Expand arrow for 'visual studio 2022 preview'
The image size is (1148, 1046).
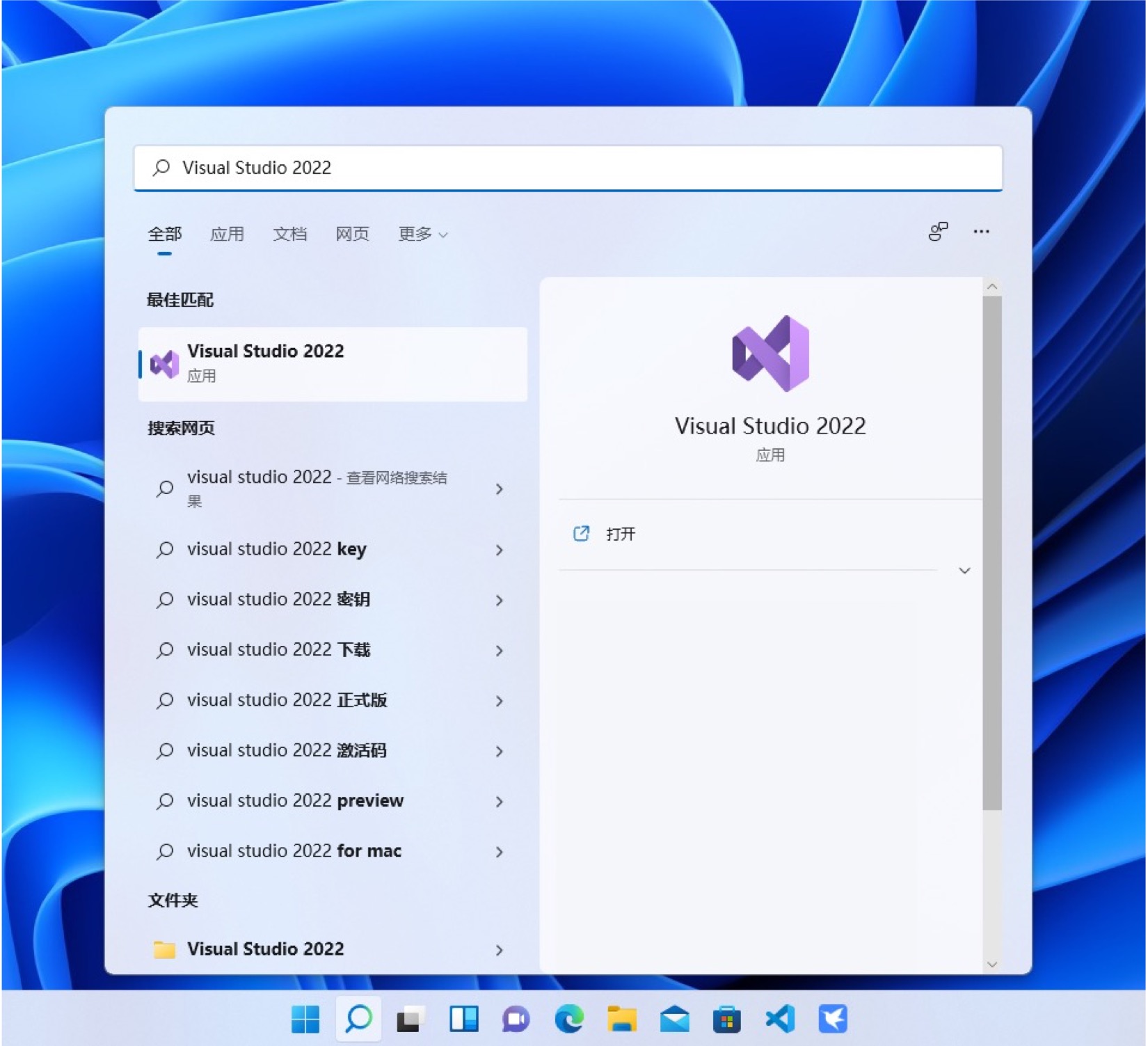500,801
